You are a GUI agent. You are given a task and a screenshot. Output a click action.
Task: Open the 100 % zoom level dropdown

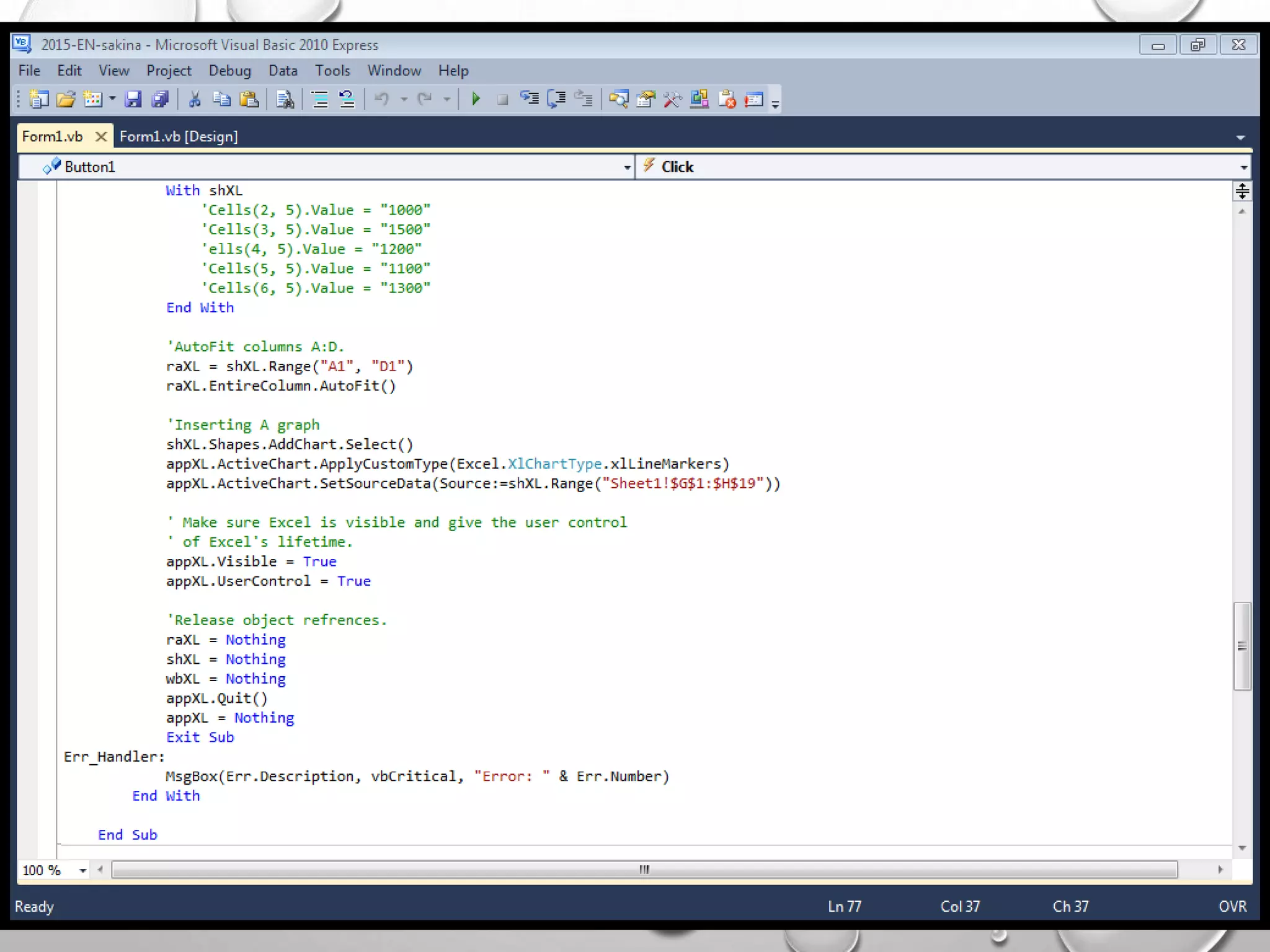pos(82,871)
